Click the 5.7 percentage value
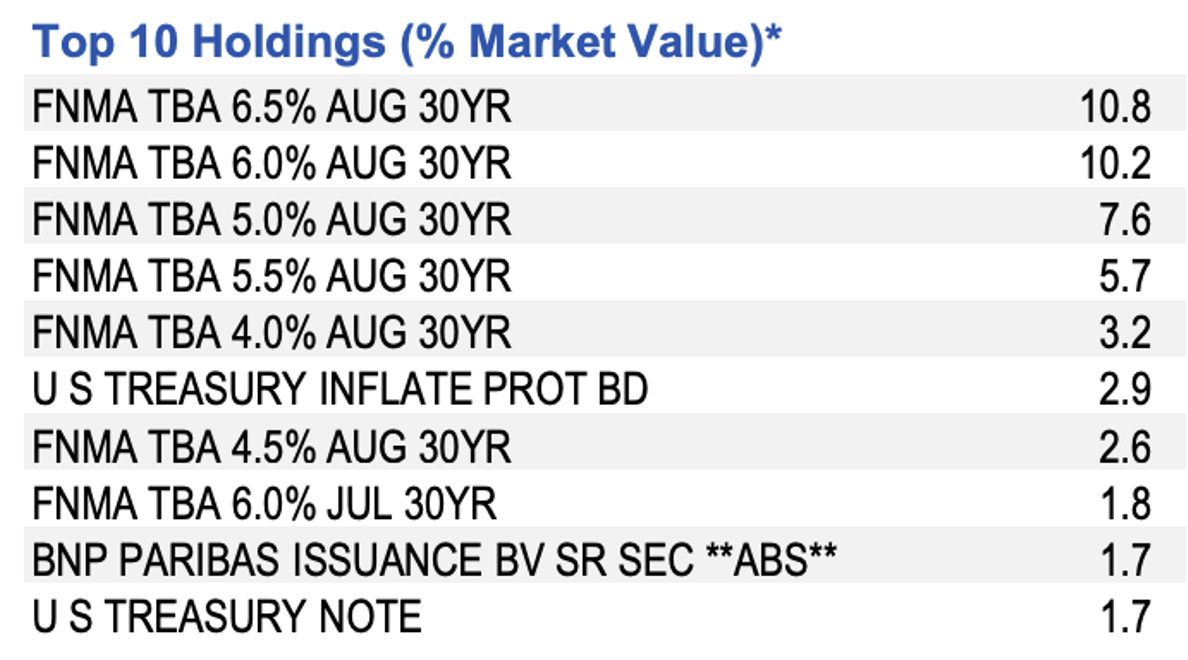The width and height of the screenshot is (1188, 660). (x=1126, y=276)
